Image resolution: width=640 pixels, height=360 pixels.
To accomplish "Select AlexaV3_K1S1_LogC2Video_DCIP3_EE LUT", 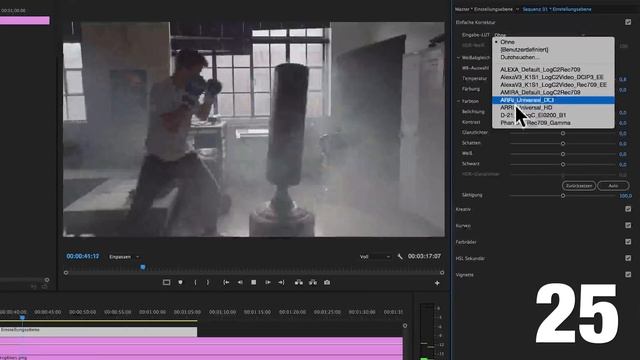I will [x=553, y=77].
